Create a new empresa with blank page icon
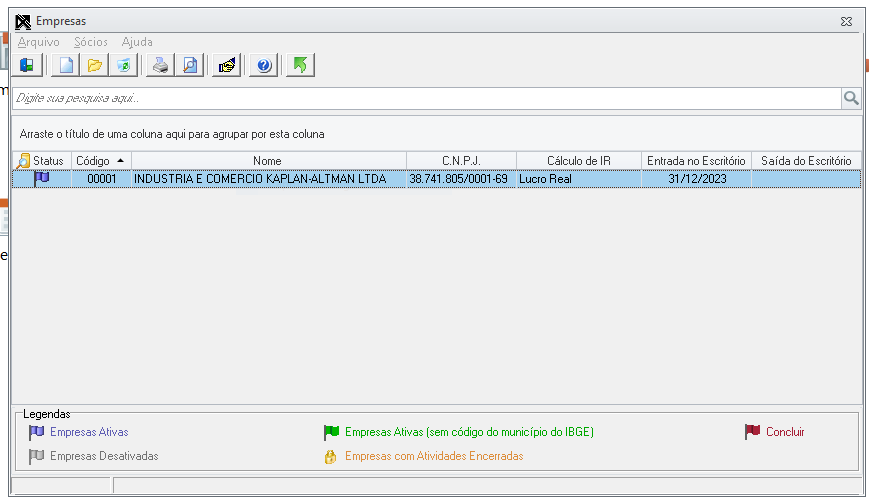 66,66
